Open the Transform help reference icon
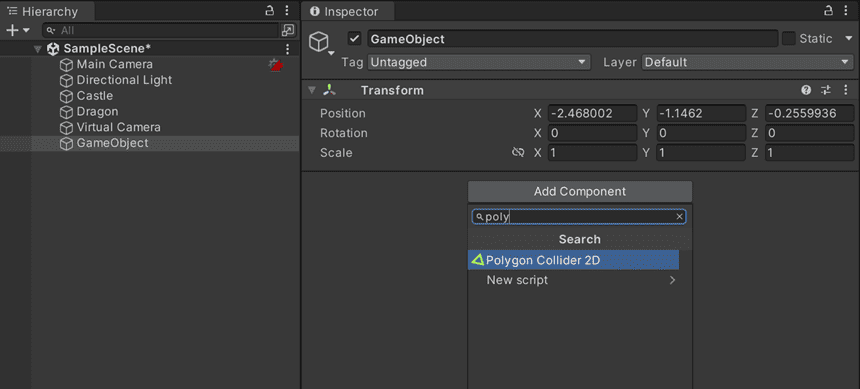860x389 pixels. [806, 90]
